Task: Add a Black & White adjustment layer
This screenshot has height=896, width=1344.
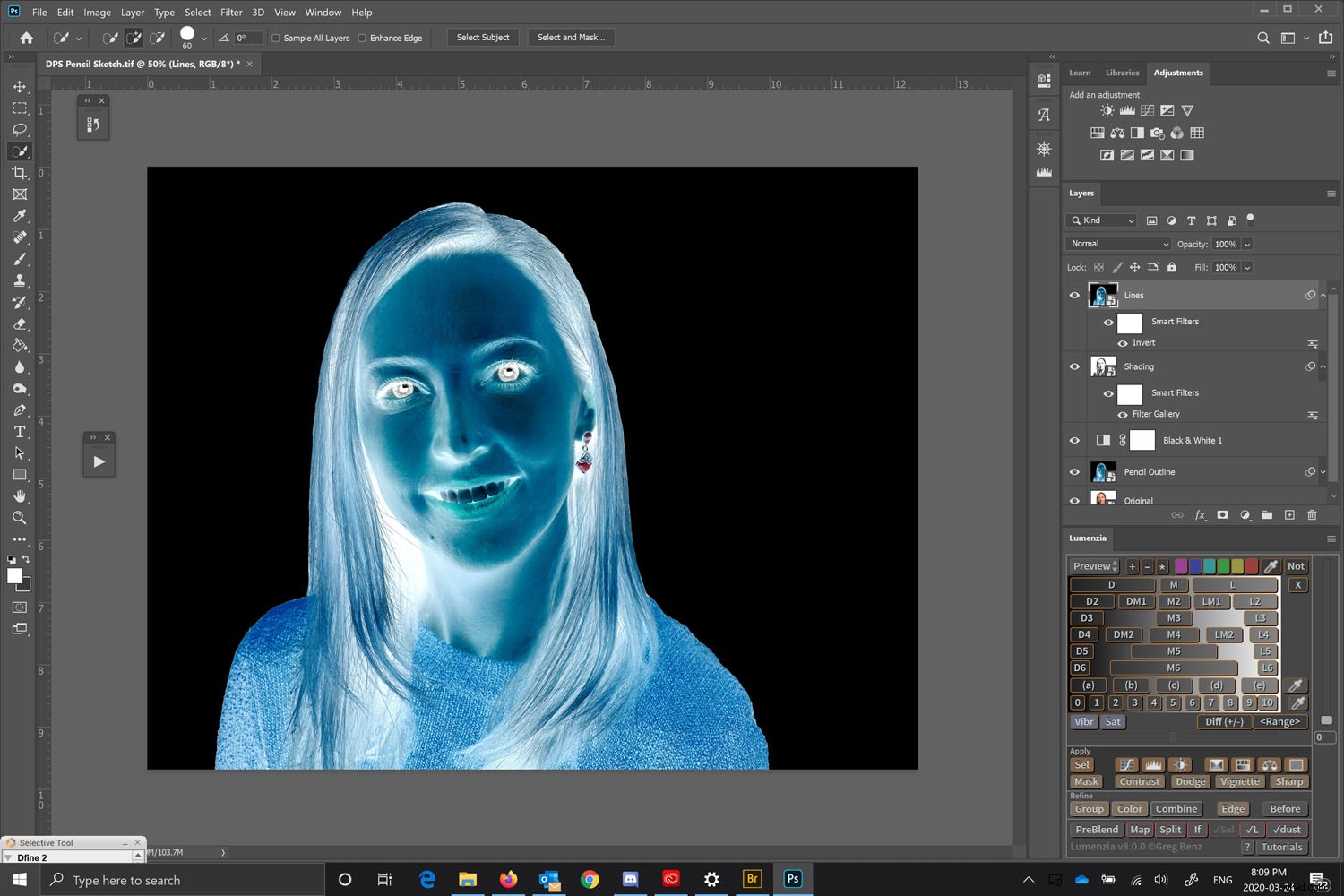Action: (1137, 132)
